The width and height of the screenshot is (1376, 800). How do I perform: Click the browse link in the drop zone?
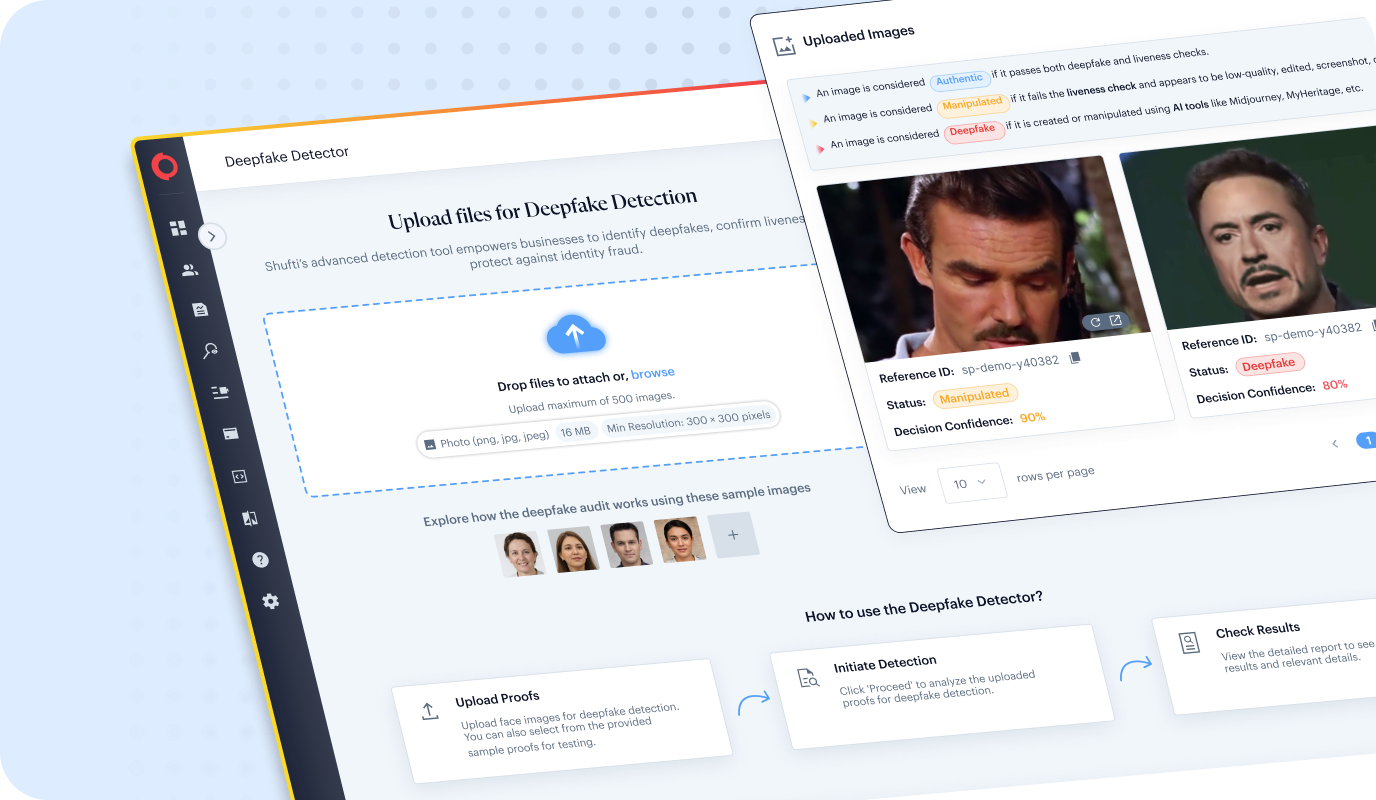click(653, 373)
